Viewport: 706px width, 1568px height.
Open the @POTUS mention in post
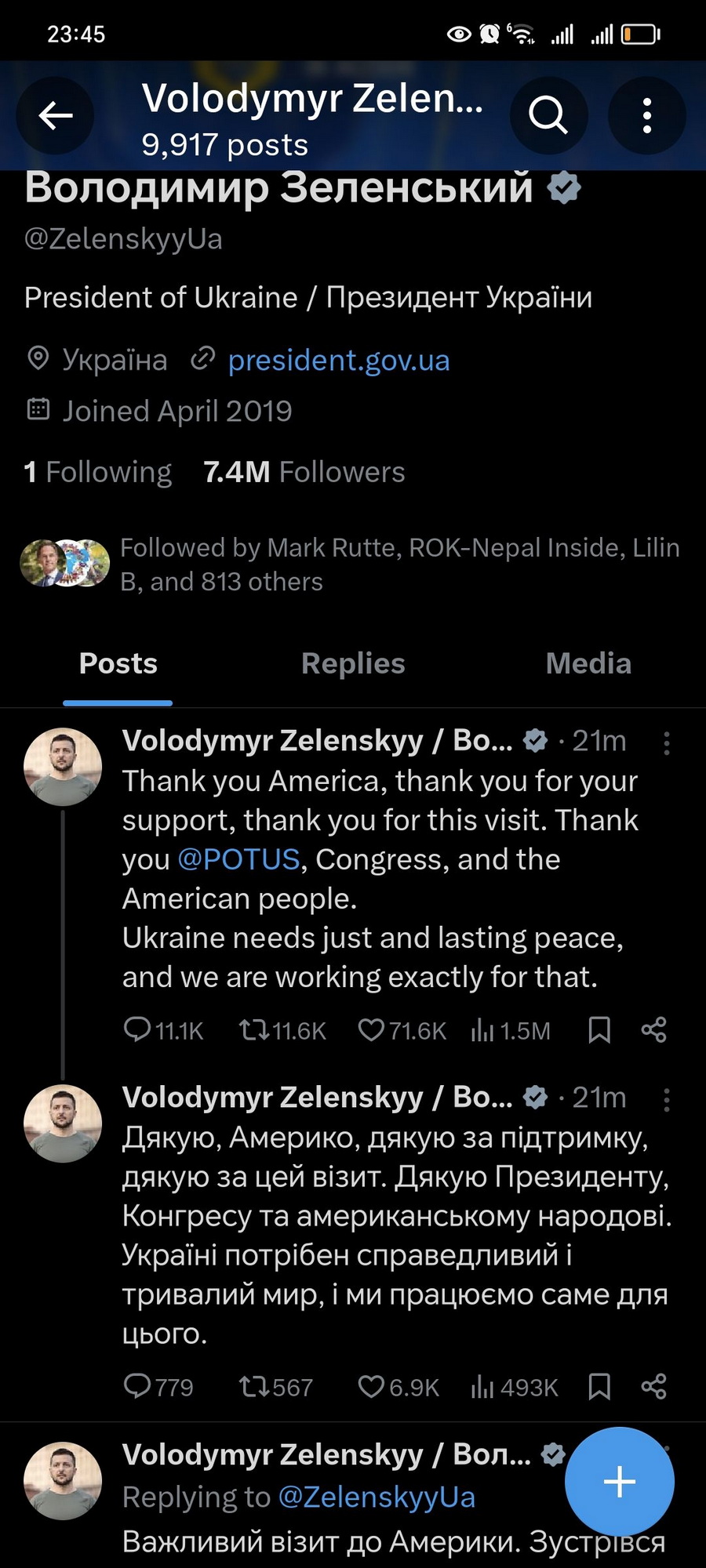(238, 859)
